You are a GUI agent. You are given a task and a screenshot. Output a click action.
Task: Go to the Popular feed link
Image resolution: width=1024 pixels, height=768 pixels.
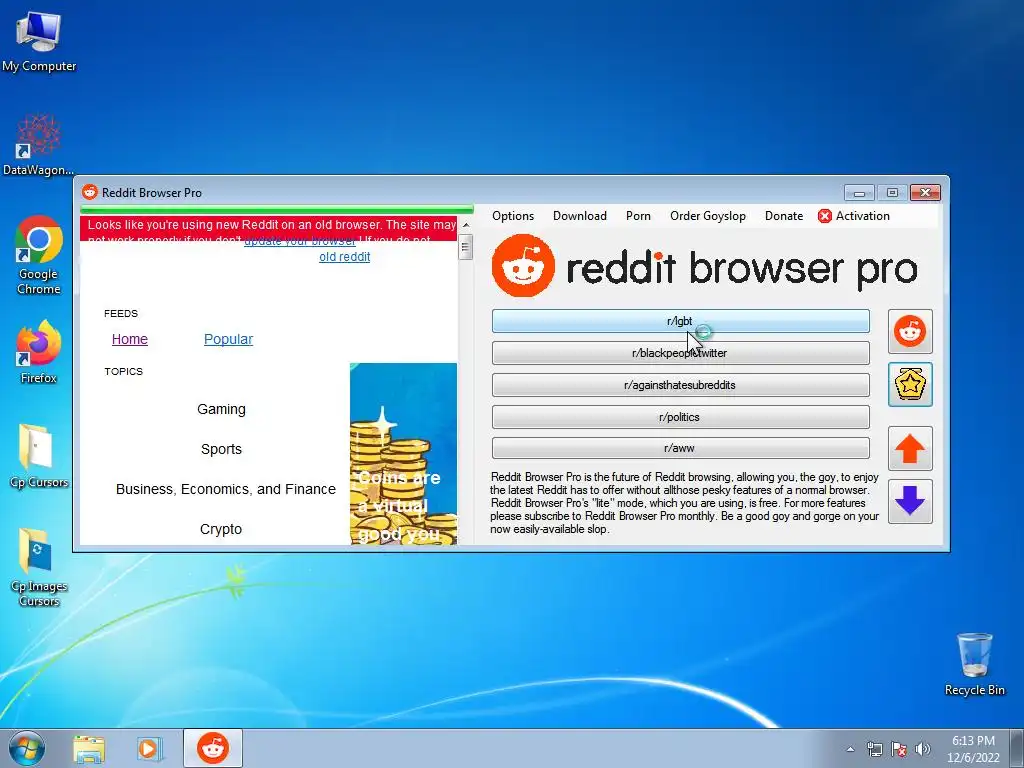(228, 339)
